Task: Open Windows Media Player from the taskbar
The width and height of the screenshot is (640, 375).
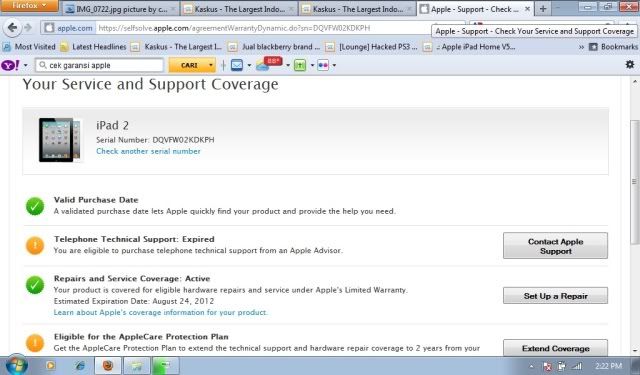Action: [50, 365]
